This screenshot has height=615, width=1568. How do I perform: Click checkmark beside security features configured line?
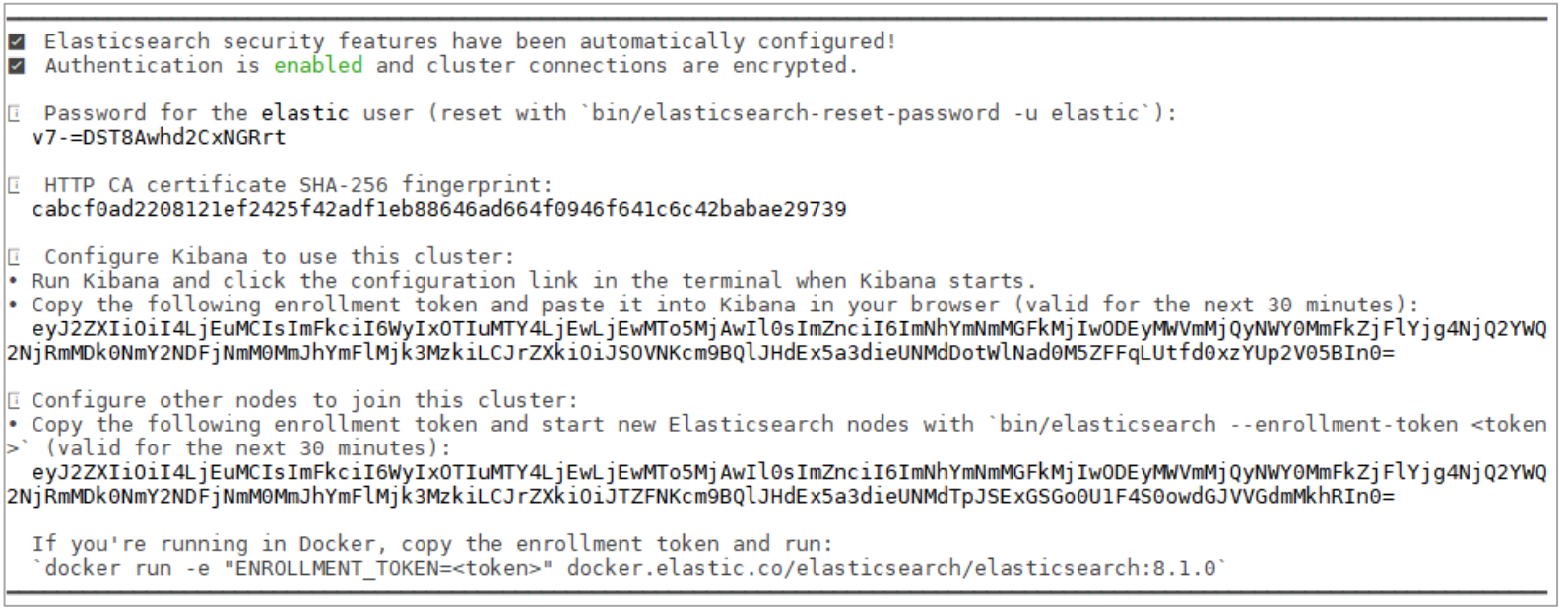pos(16,42)
